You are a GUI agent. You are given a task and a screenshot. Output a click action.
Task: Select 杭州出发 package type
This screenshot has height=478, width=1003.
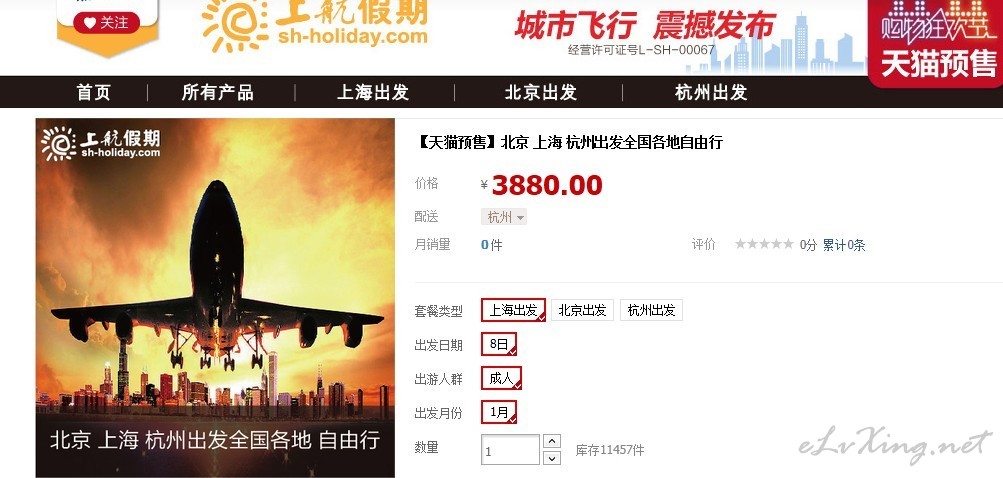(651, 310)
